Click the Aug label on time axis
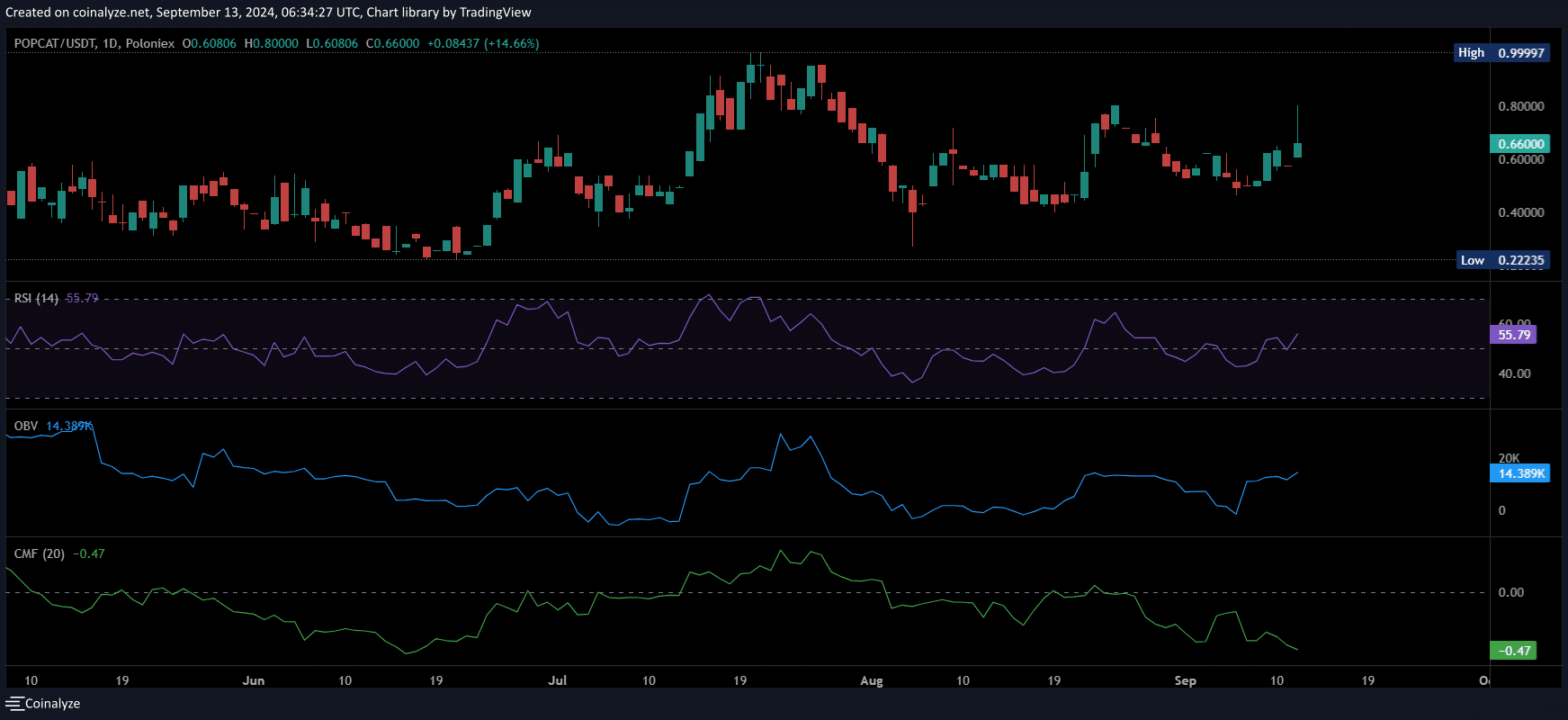 pos(872,680)
